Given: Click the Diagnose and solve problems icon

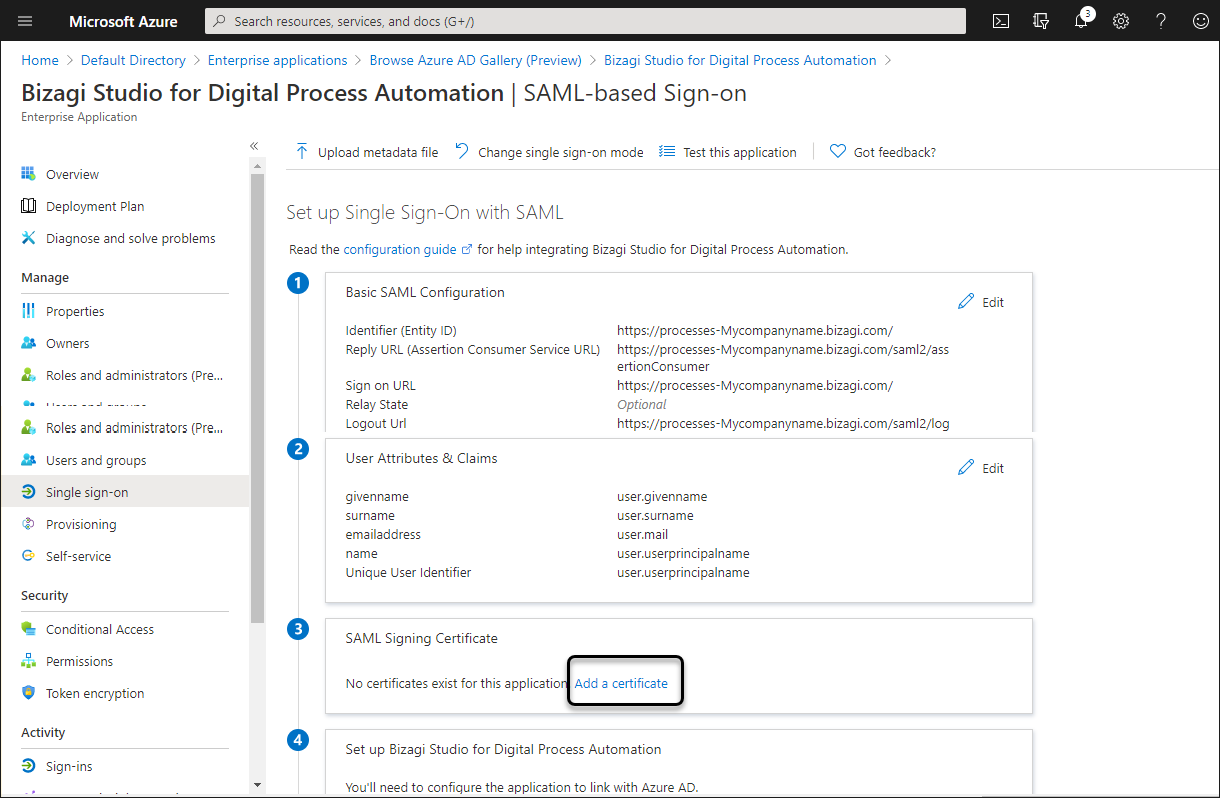Looking at the screenshot, I should pos(28,238).
